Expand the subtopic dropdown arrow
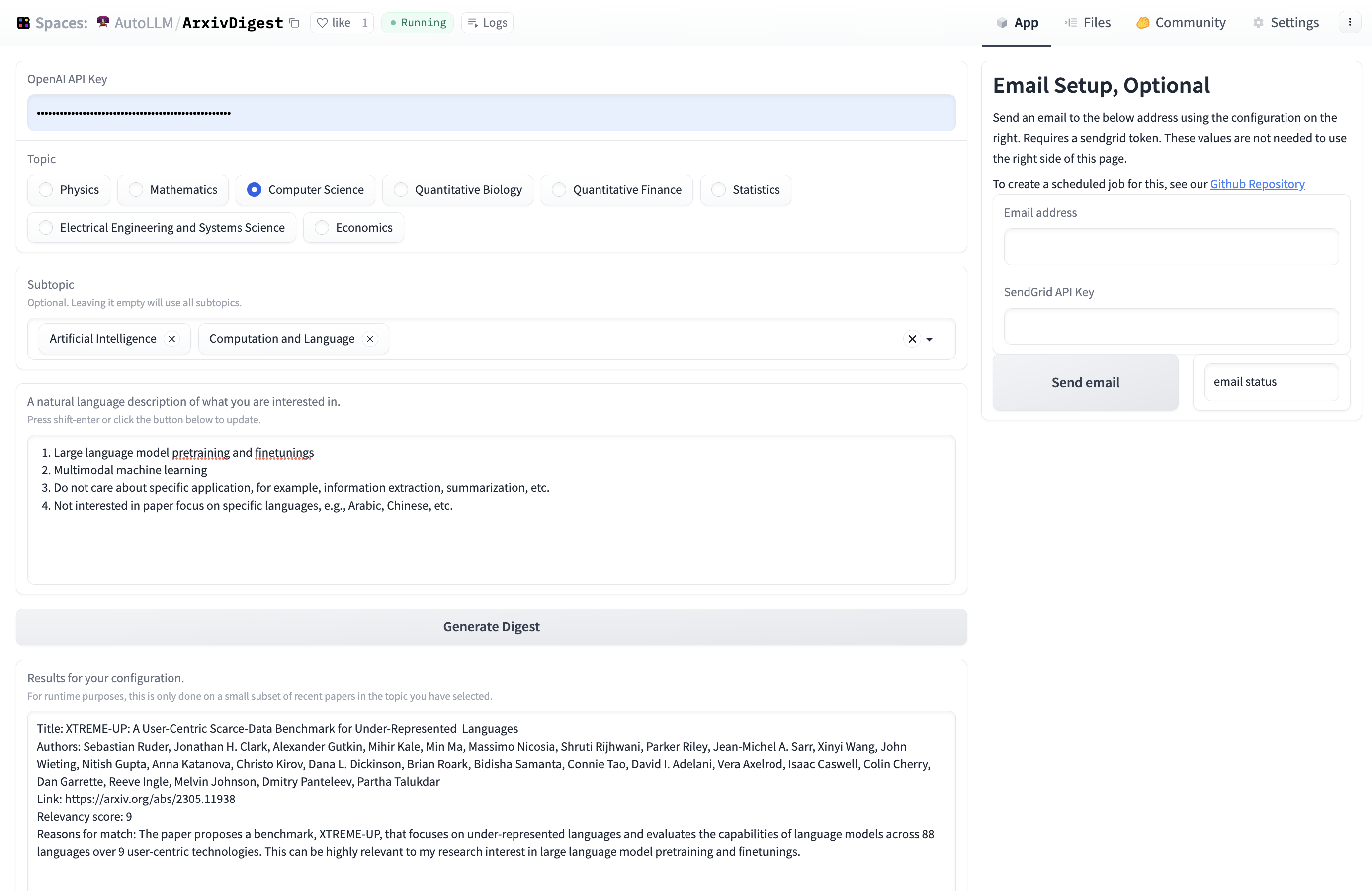 pos(929,339)
